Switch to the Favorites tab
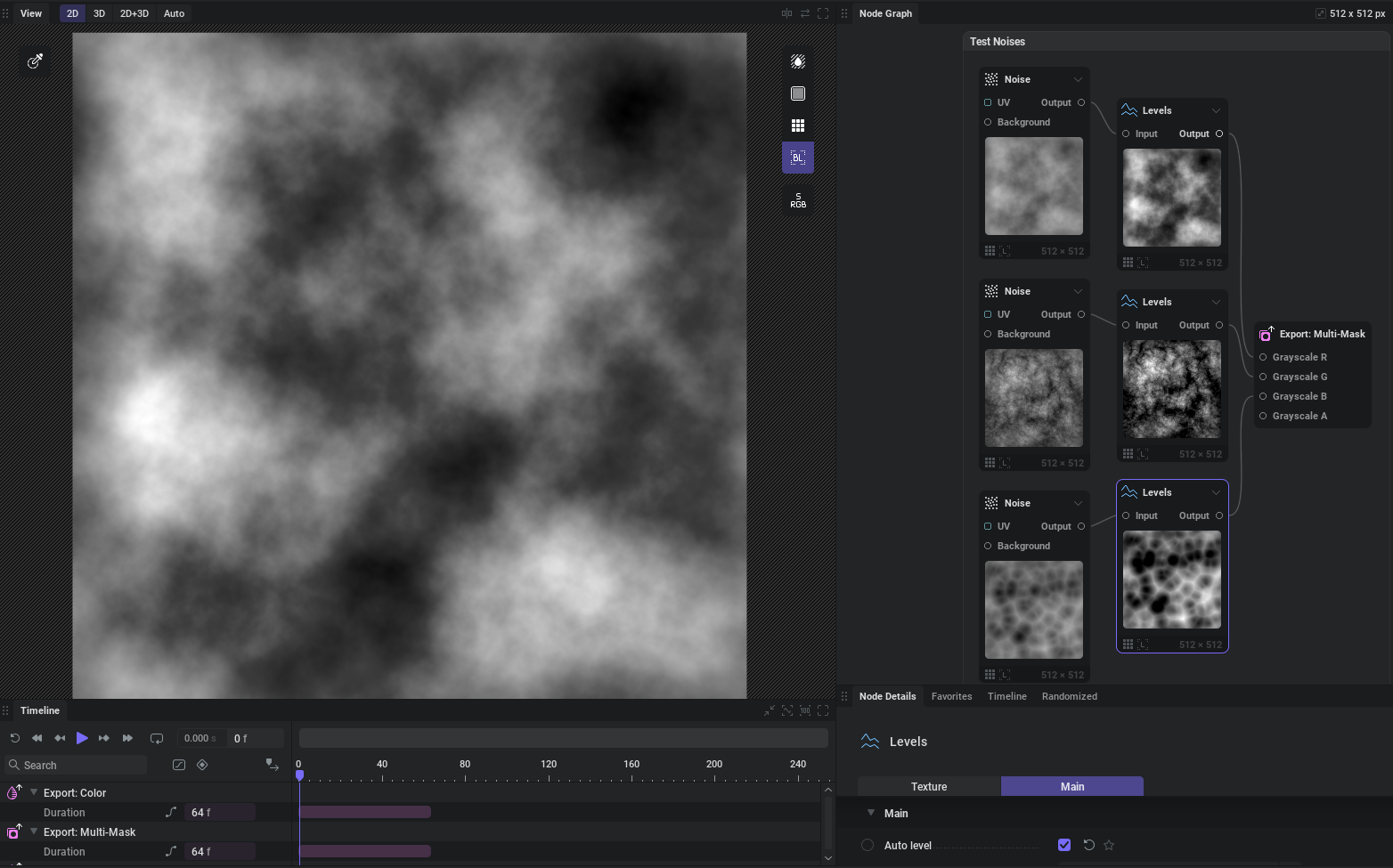Screen dimensions: 1393x868 pyautogui.click(x=951, y=696)
